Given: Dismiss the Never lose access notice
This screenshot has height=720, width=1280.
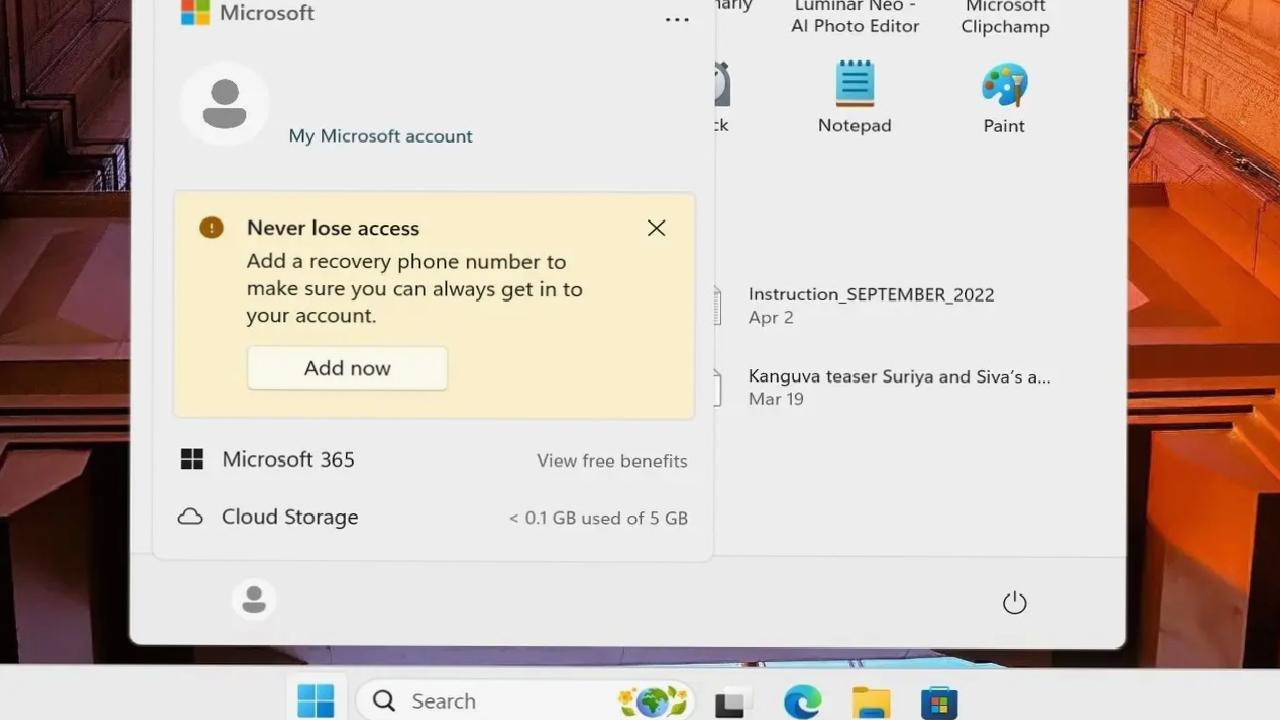Looking at the screenshot, I should click(656, 228).
